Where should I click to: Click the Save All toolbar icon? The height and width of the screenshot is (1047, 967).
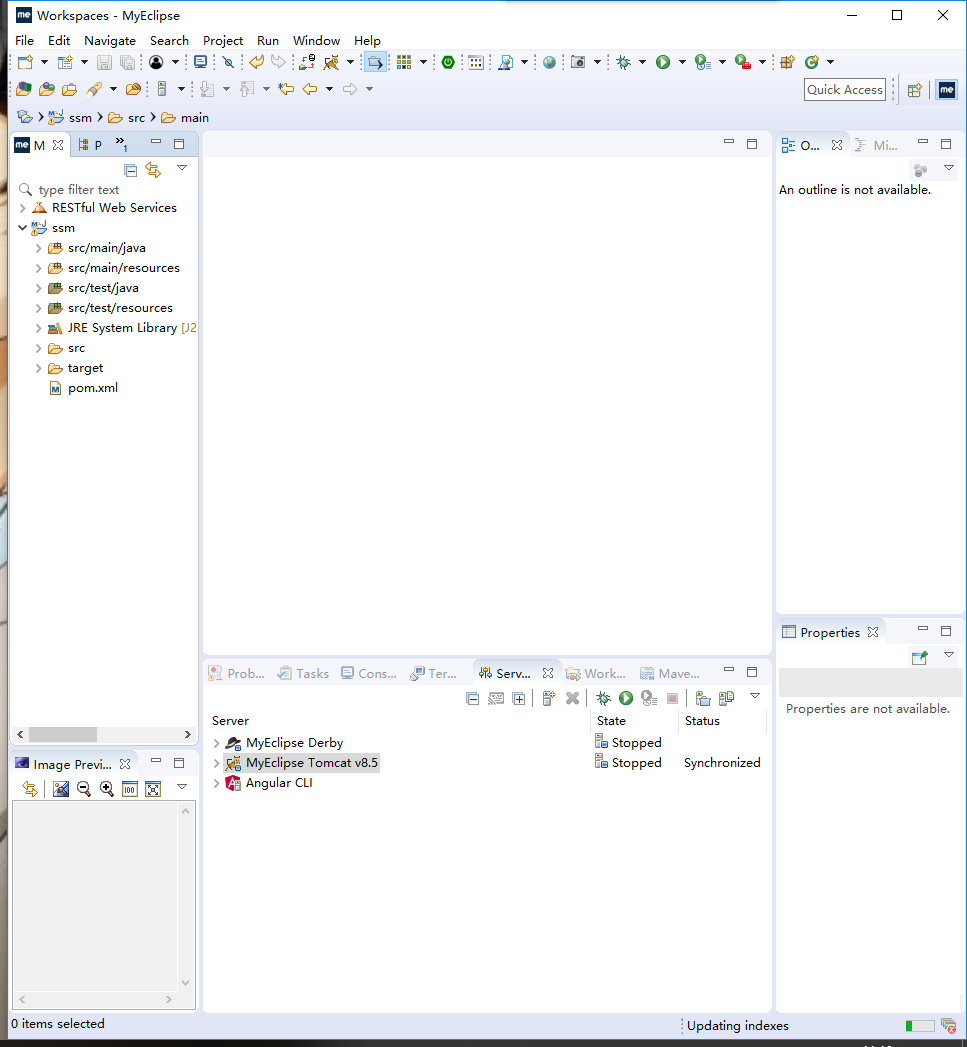127,62
